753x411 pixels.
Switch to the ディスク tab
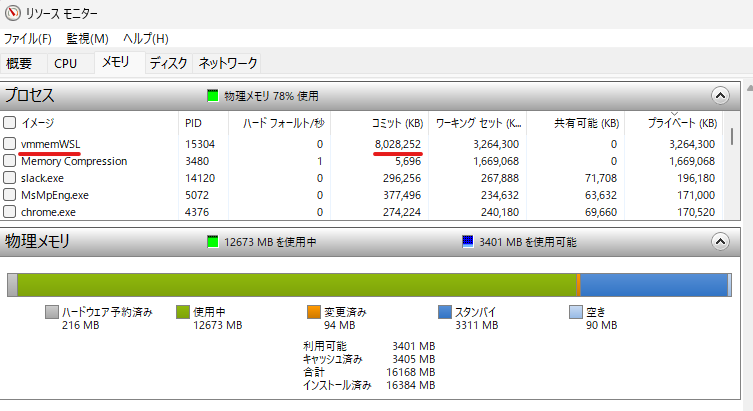pos(168,63)
